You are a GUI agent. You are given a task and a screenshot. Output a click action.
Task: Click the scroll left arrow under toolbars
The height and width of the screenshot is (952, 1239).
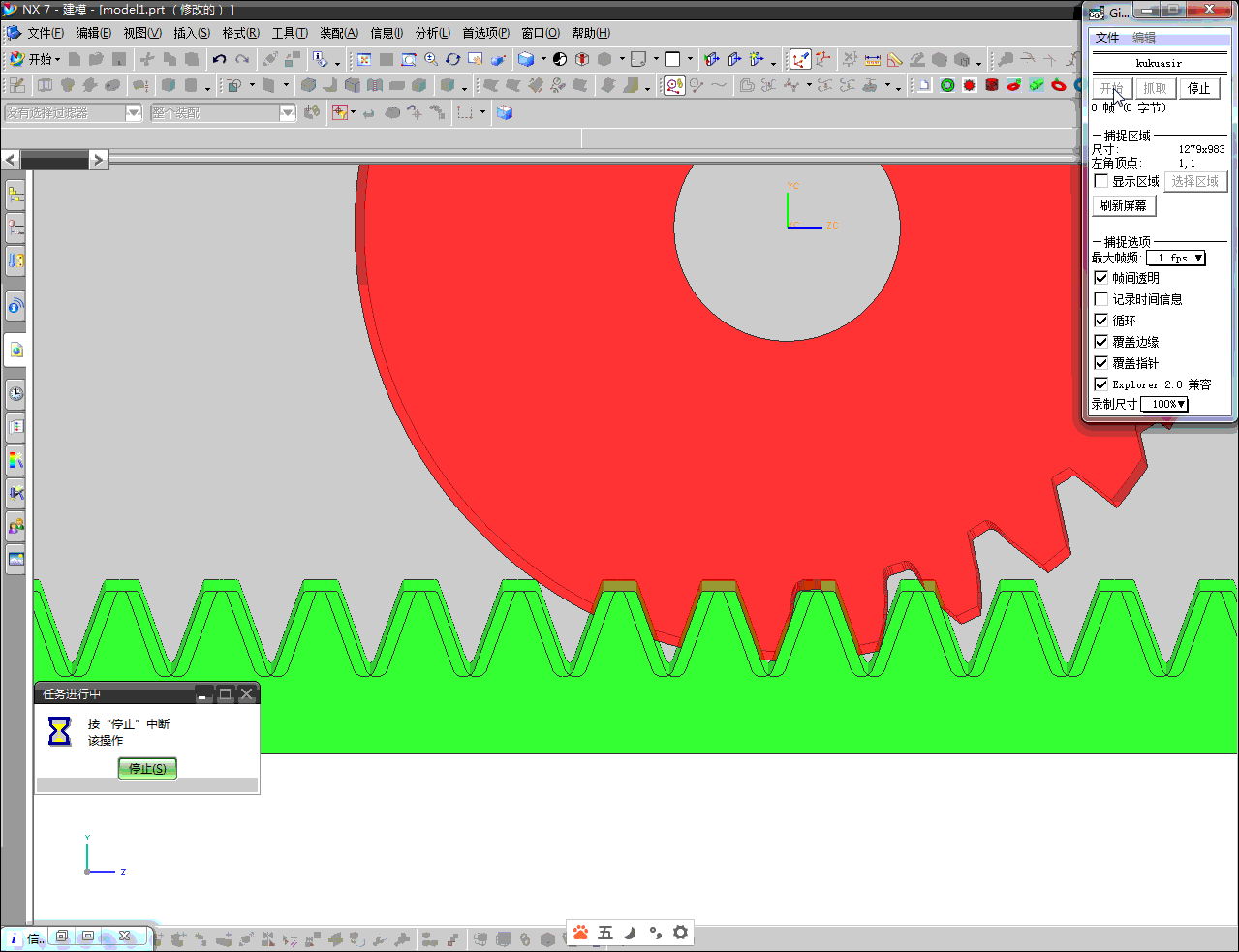[11, 160]
